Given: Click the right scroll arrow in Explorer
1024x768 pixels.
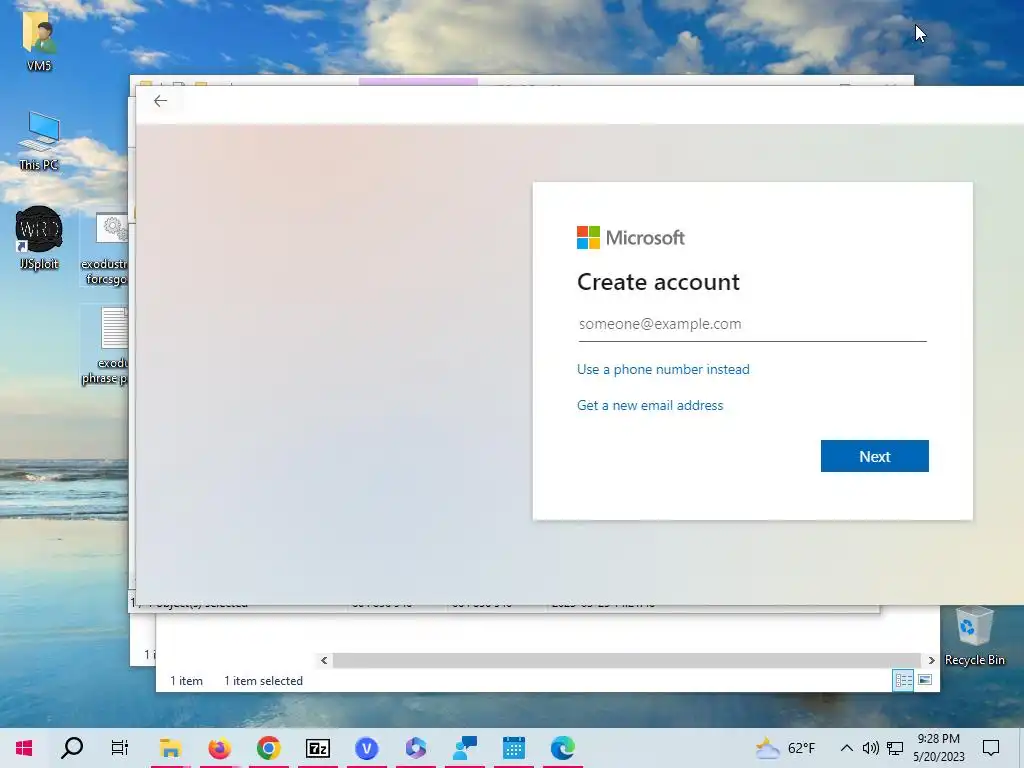Looking at the screenshot, I should (x=931, y=660).
